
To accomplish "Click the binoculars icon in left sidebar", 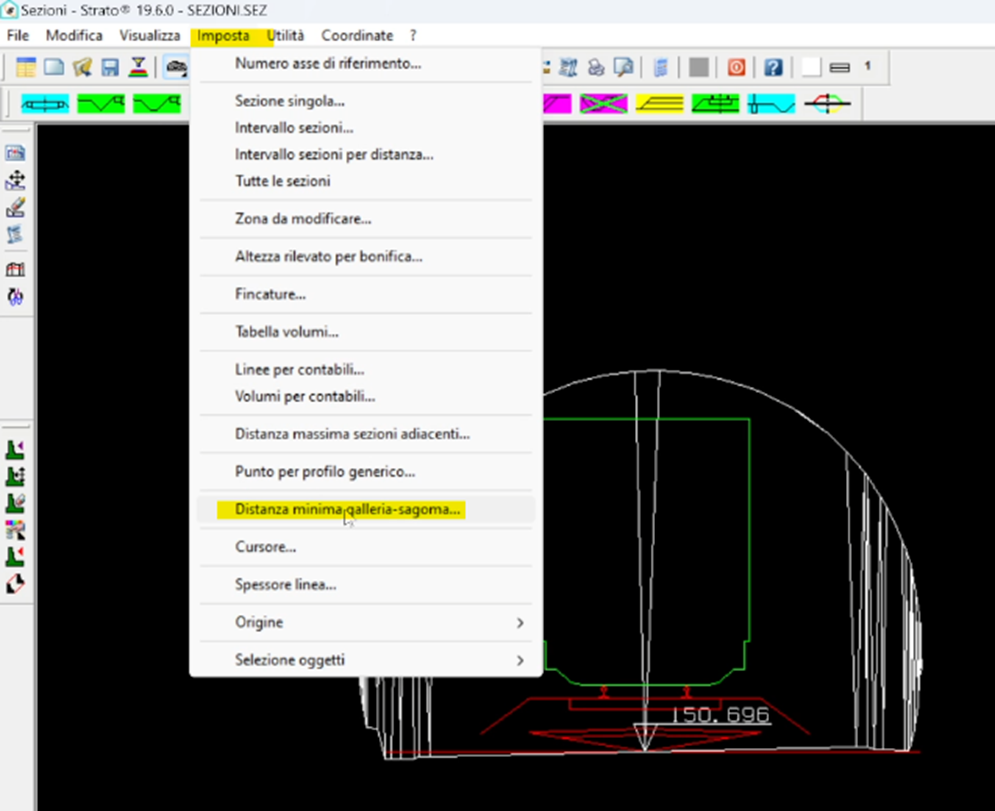I will tap(15, 297).
